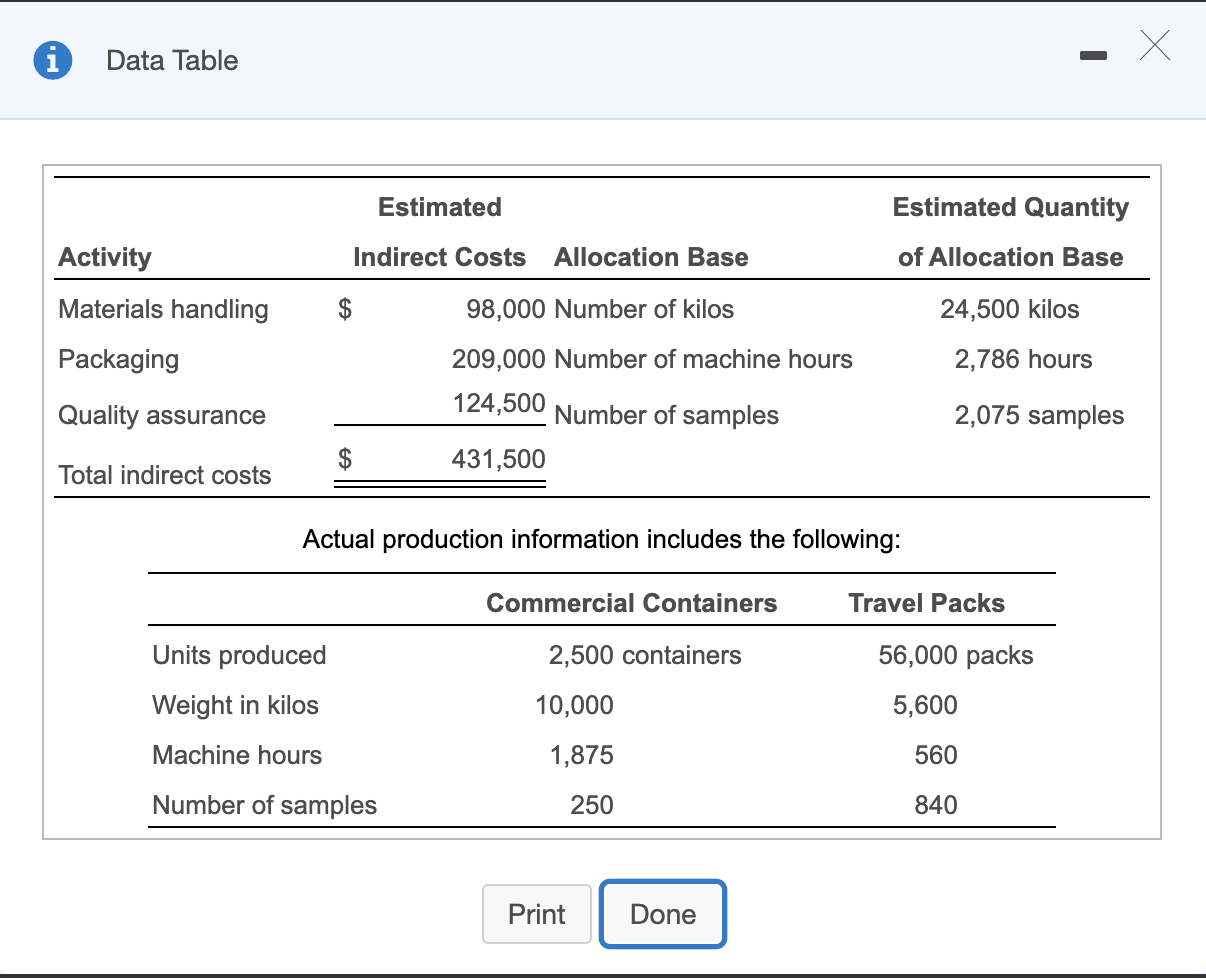Select the 10,000 commercial weight value
Image resolution: width=1206 pixels, height=978 pixels.
[575, 705]
